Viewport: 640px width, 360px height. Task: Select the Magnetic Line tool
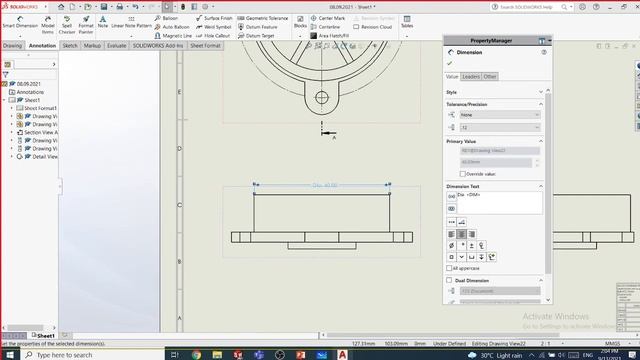(173, 36)
